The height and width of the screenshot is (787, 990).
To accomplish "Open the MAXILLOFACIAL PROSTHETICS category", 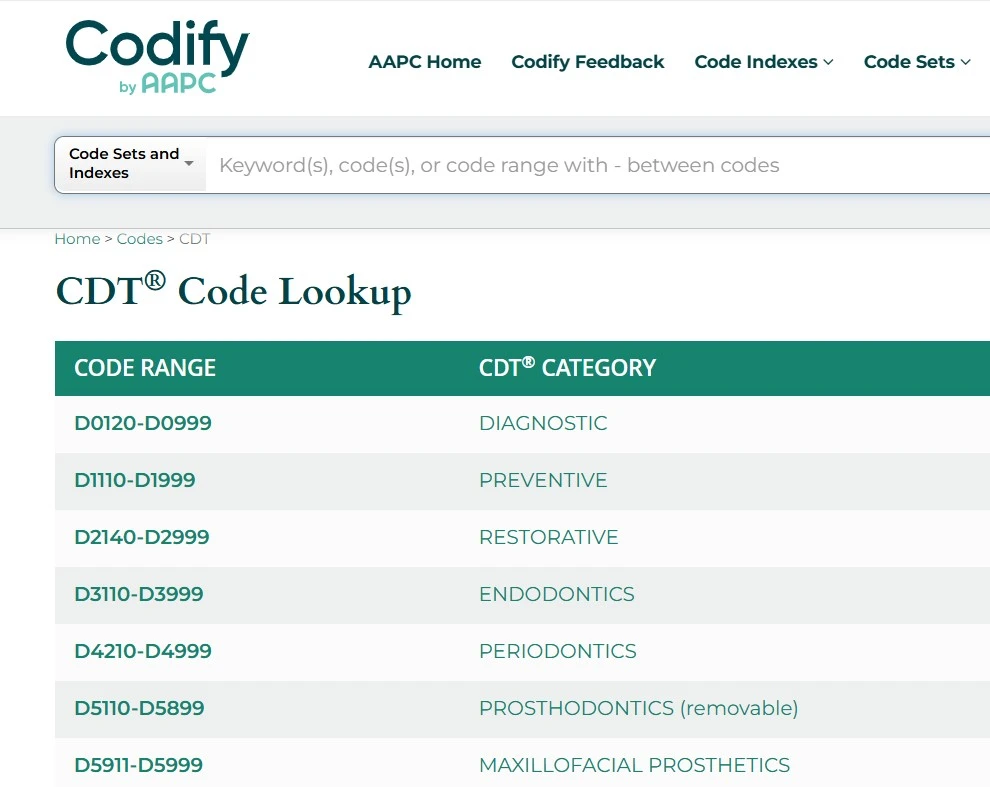I will tap(634, 765).
